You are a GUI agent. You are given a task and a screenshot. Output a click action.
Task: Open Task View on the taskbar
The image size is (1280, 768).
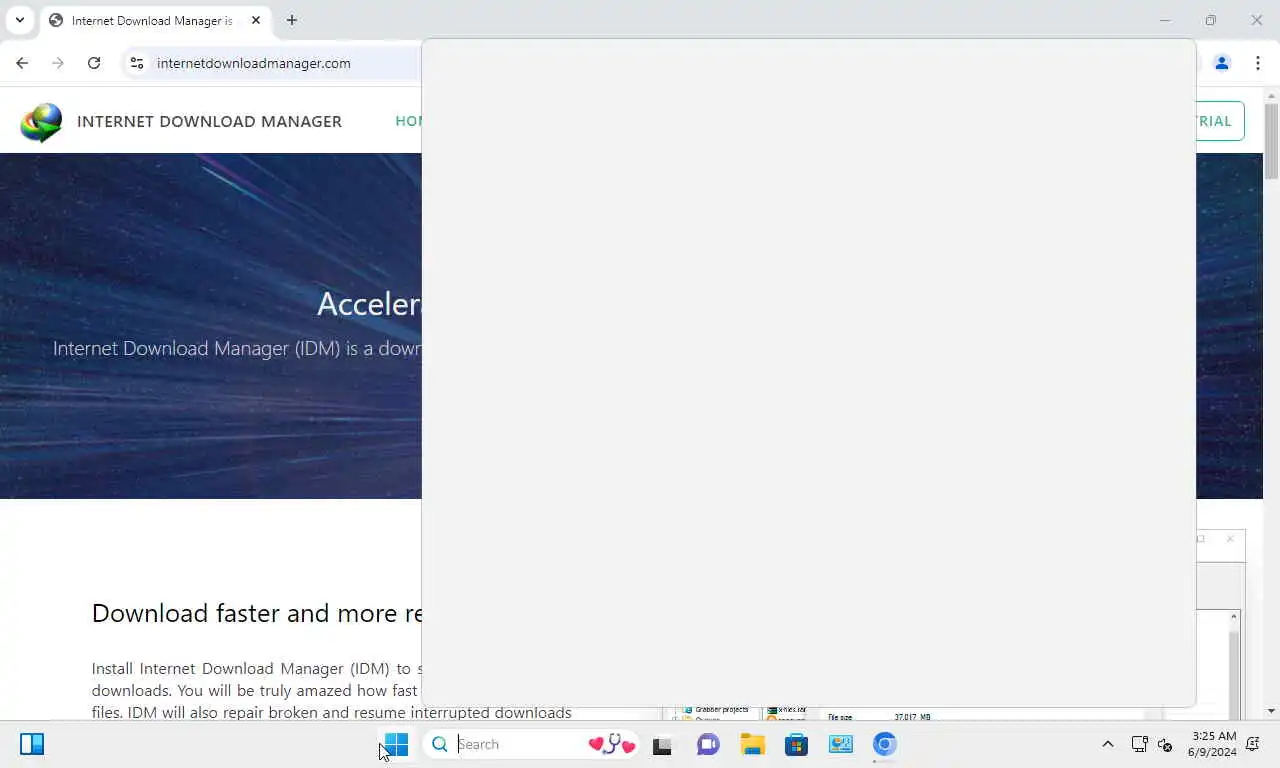pyautogui.click(x=663, y=744)
